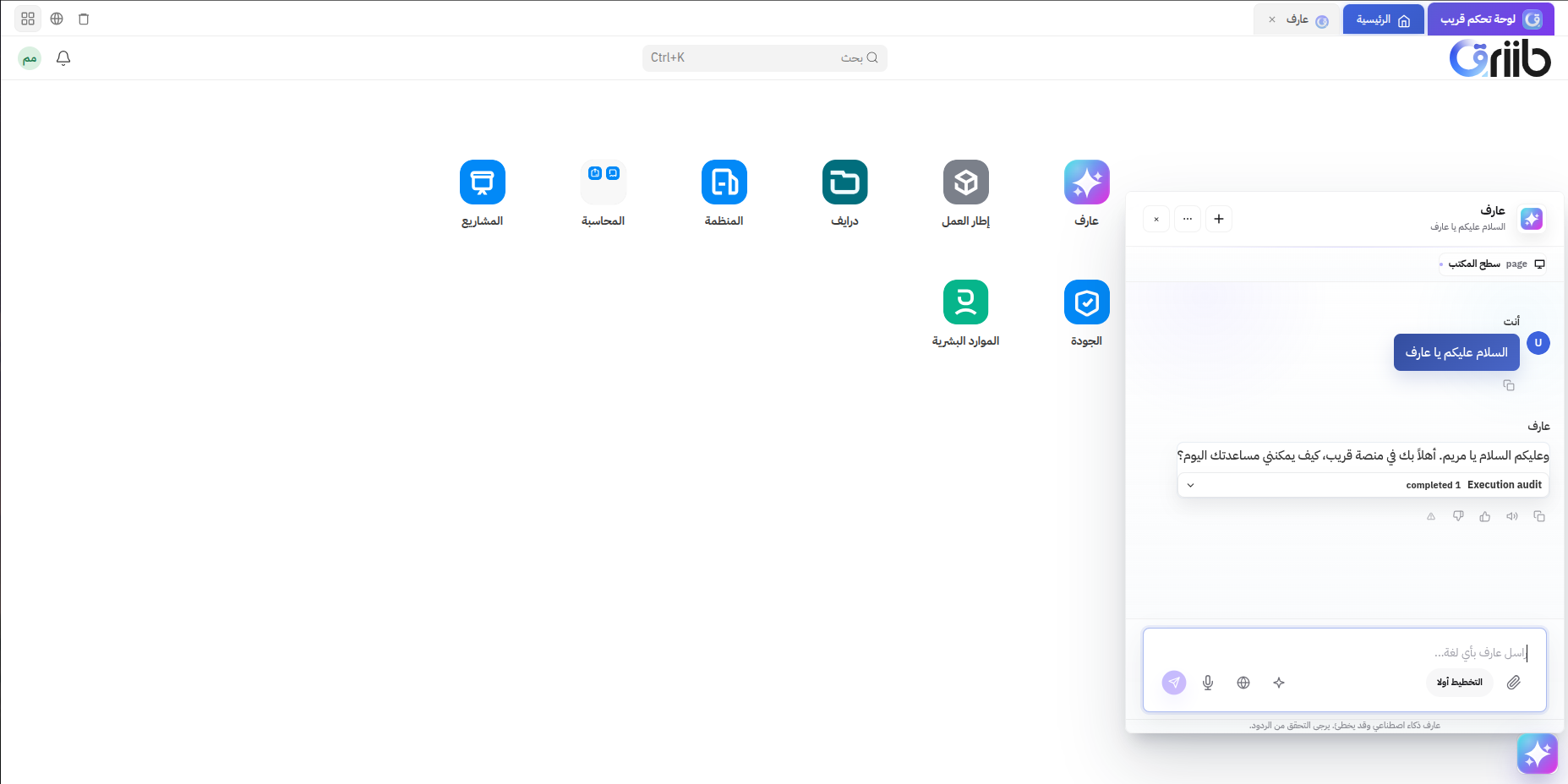Open the notifications bell

coord(63,58)
